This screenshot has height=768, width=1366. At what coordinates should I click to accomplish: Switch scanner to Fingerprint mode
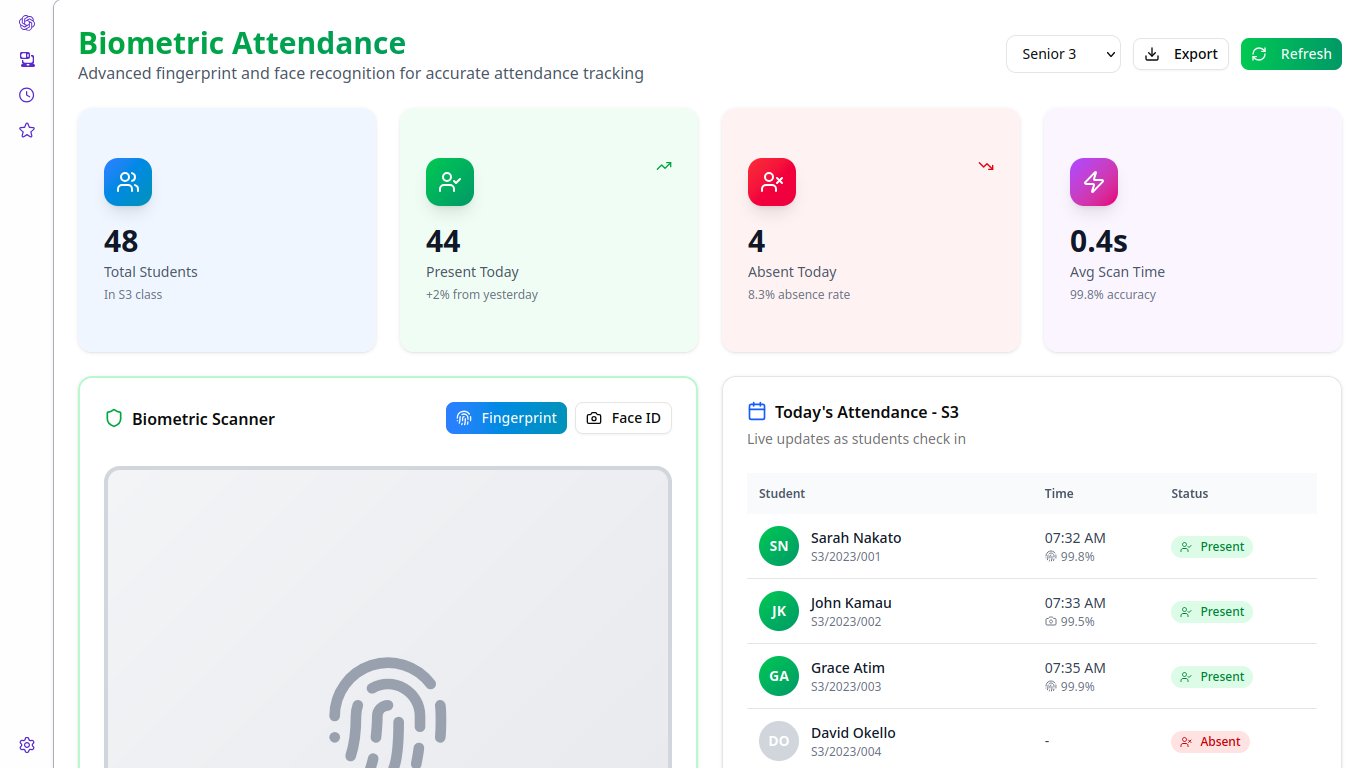point(506,418)
